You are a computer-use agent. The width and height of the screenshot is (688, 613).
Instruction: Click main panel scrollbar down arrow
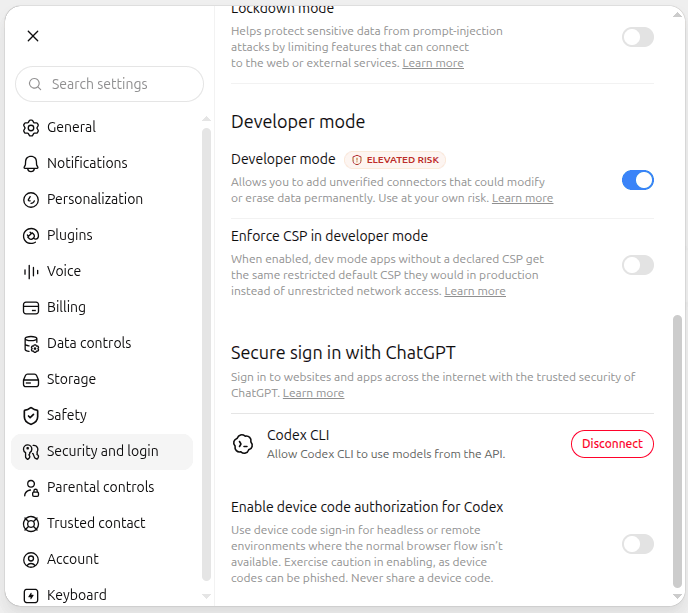[677, 596]
